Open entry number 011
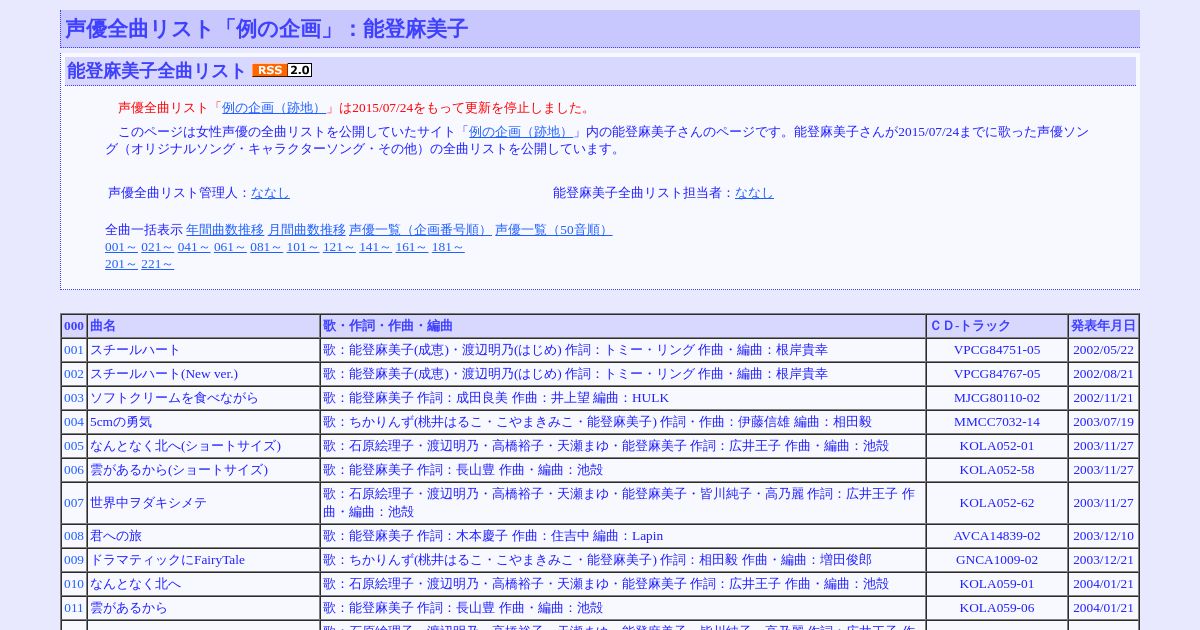Viewport: 1200px width, 630px height. (x=74, y=608)
